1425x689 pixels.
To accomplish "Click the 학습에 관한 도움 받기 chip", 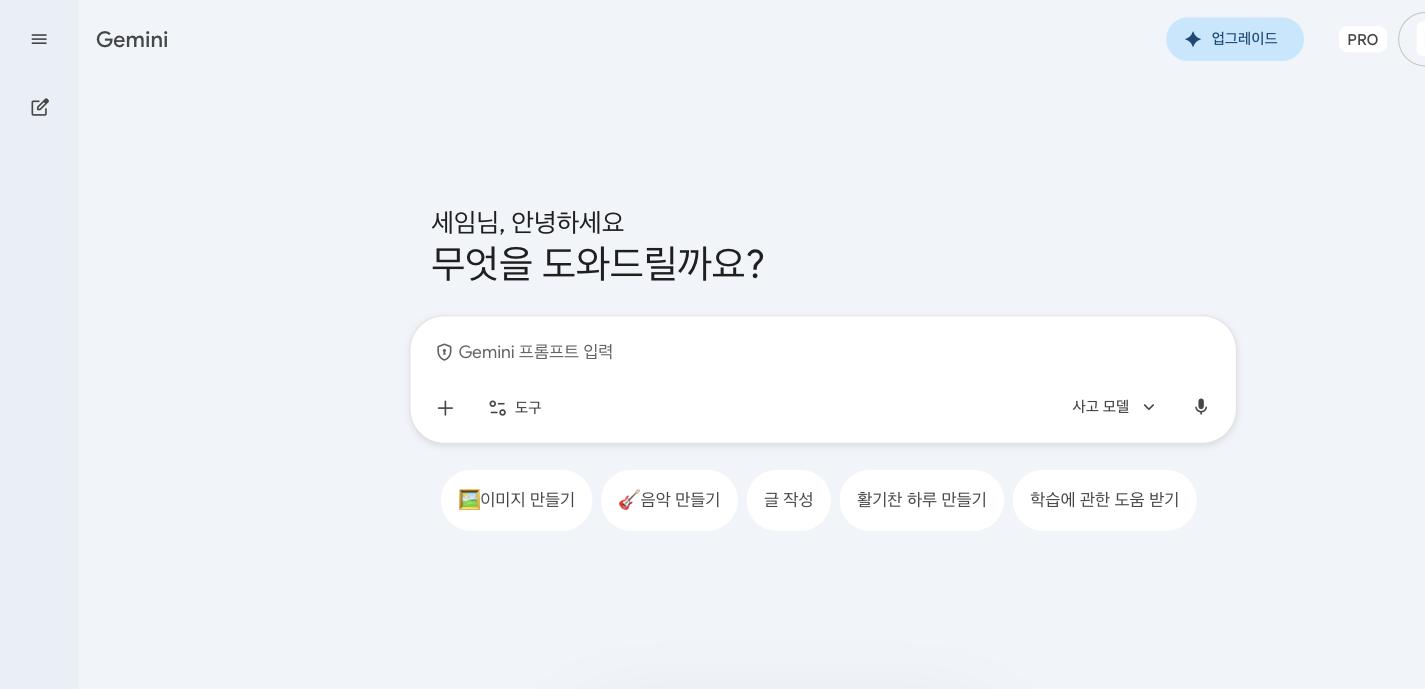I will tap(1104, 500).
